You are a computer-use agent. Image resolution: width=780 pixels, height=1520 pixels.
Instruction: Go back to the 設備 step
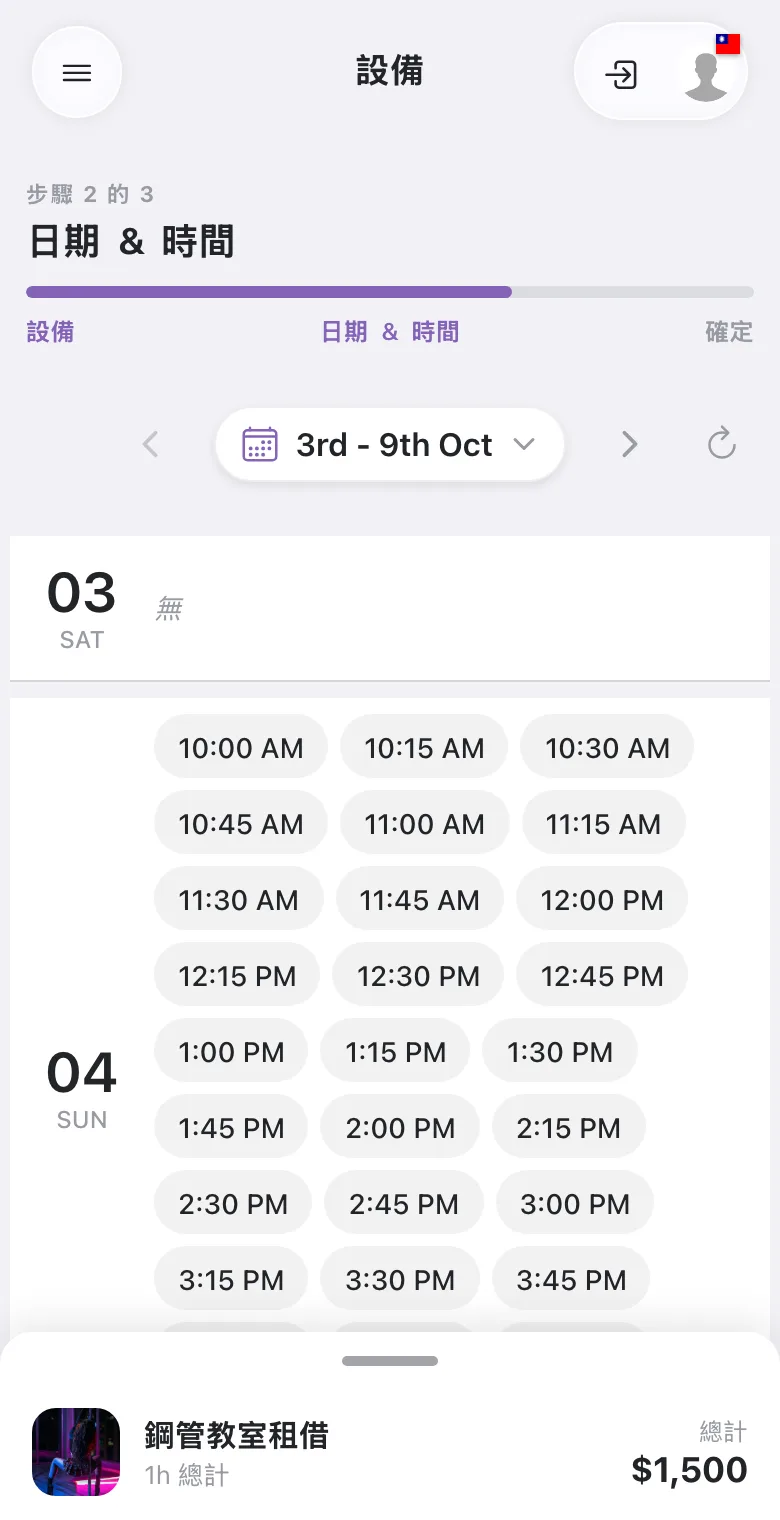tap(50, 332)
